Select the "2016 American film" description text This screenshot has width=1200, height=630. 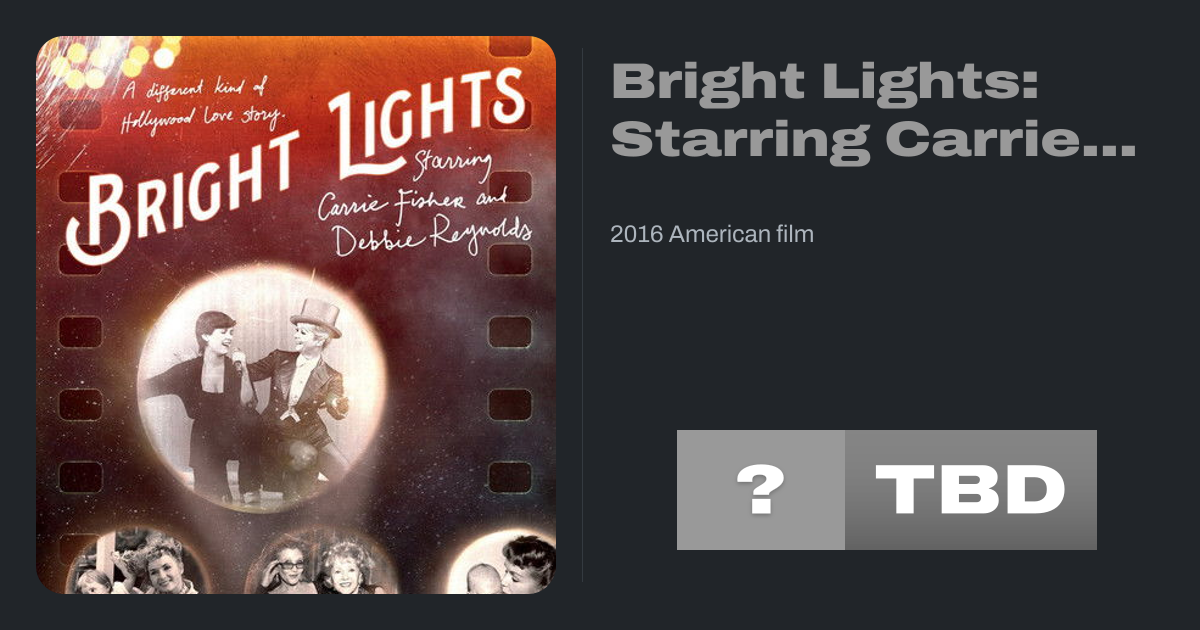[x=711, y=235]
